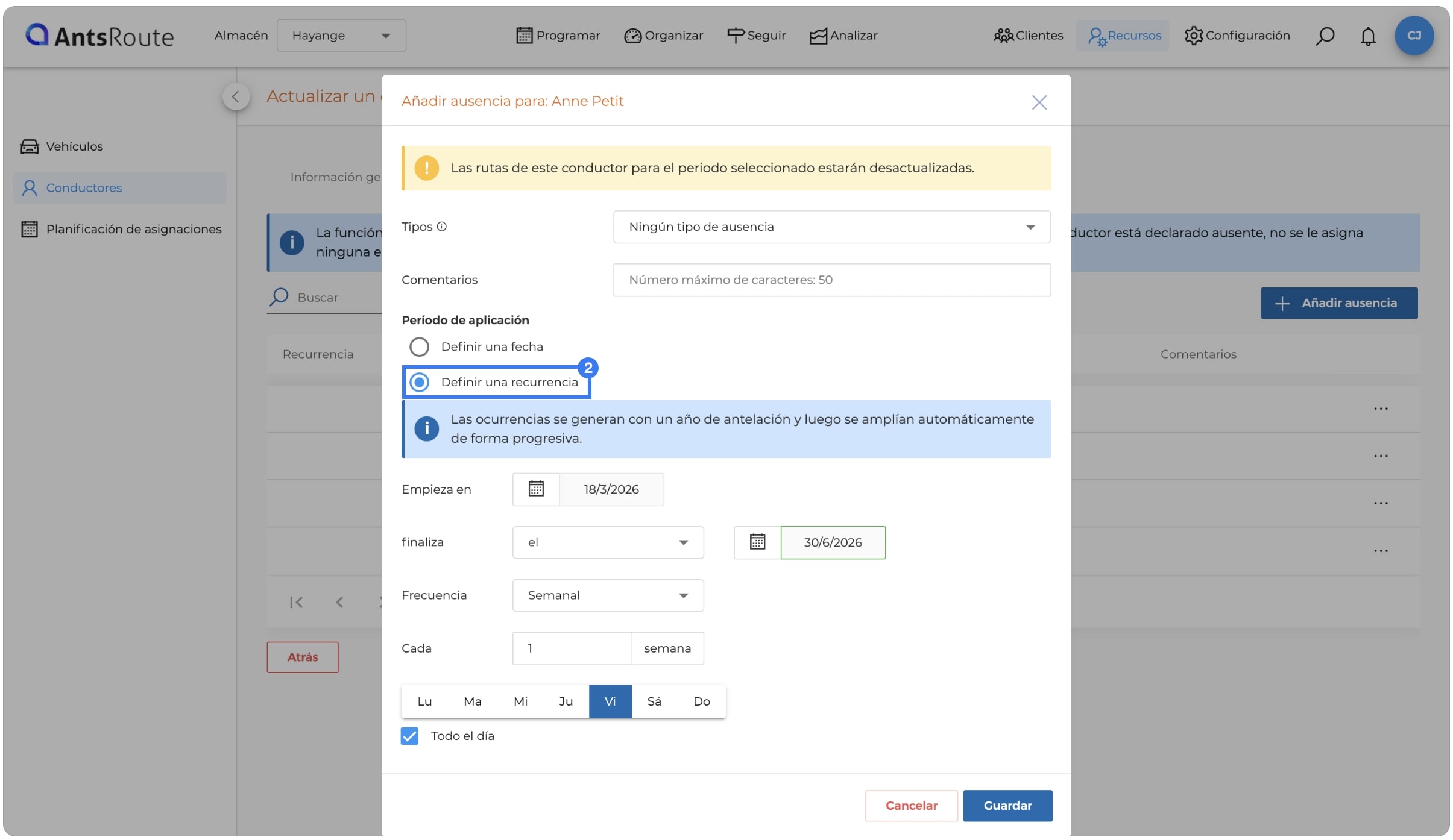Open Seguir menu

click(x=756, y=36)
